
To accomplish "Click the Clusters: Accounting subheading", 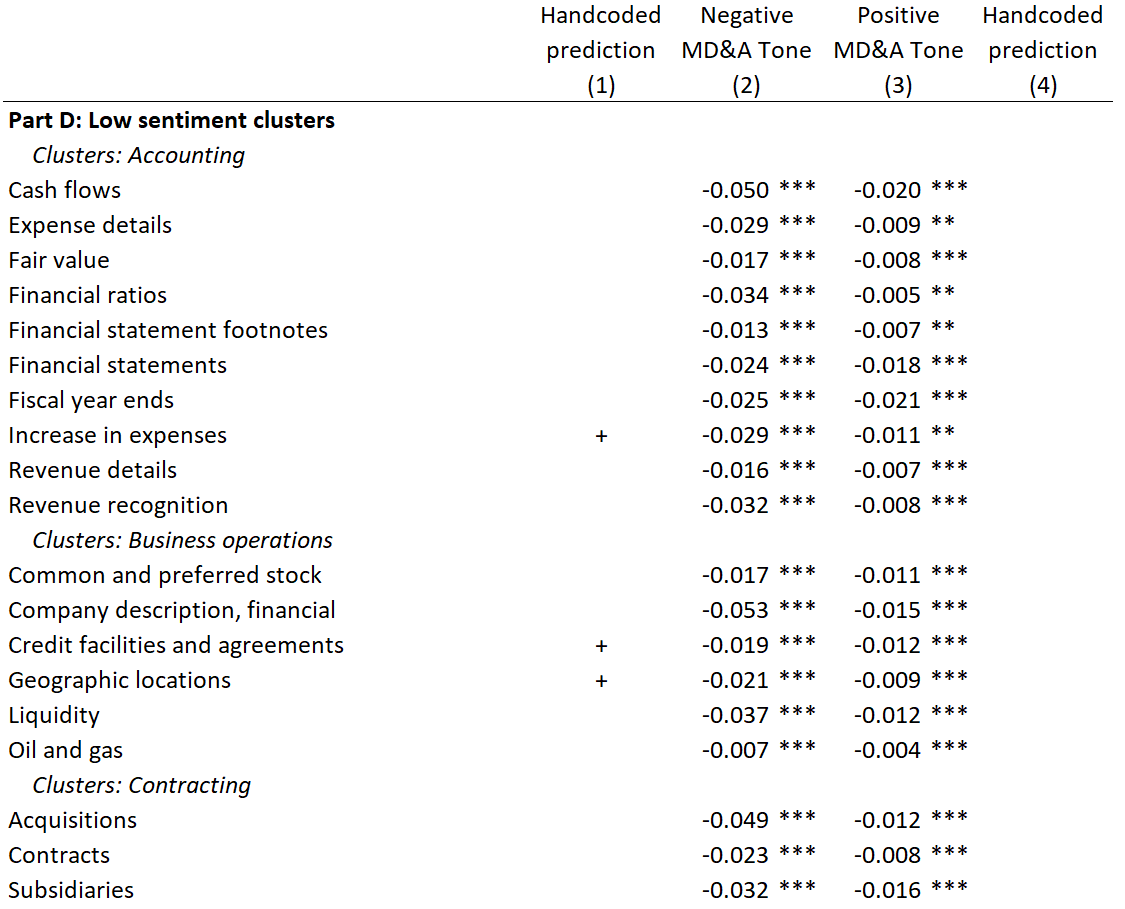I will tap(138, 155).
